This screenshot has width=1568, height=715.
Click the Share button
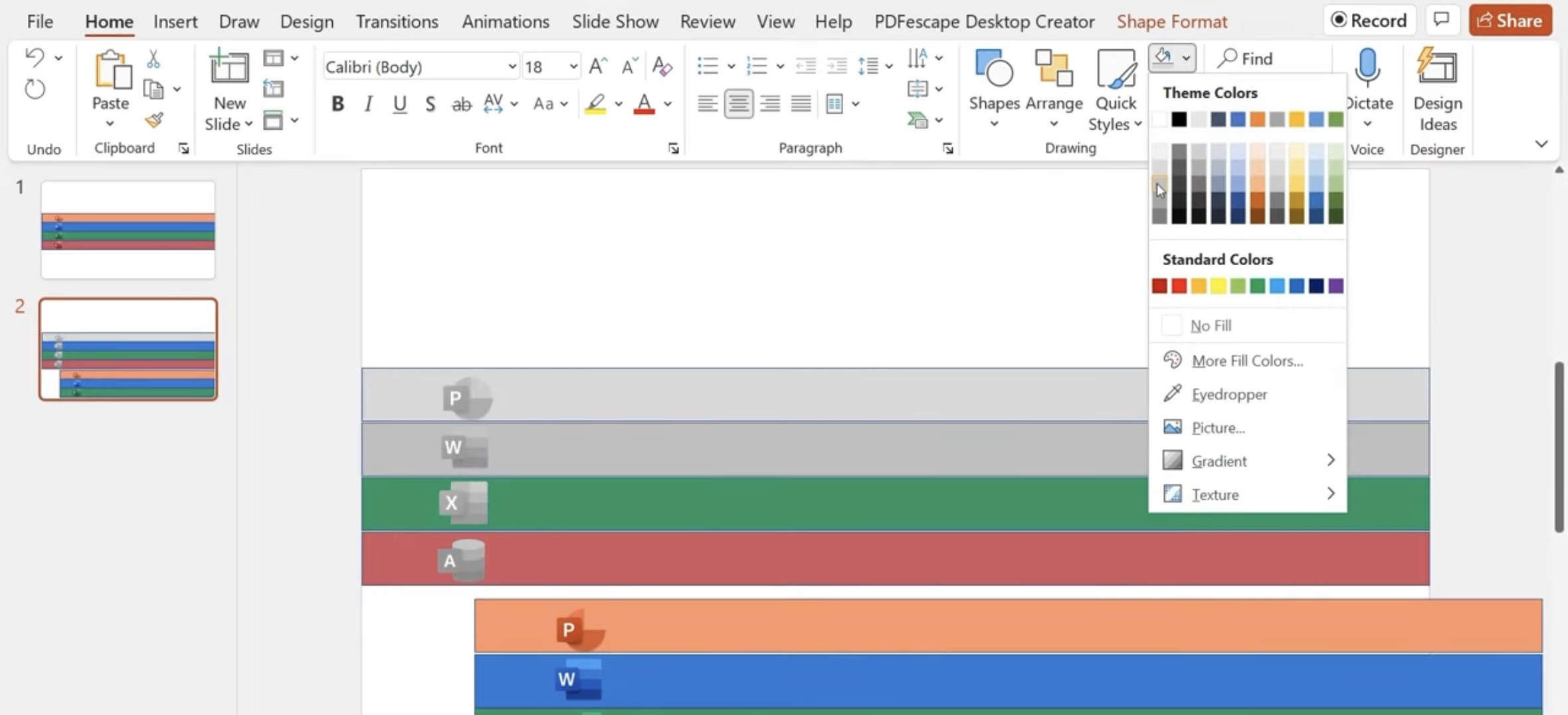1510,21
